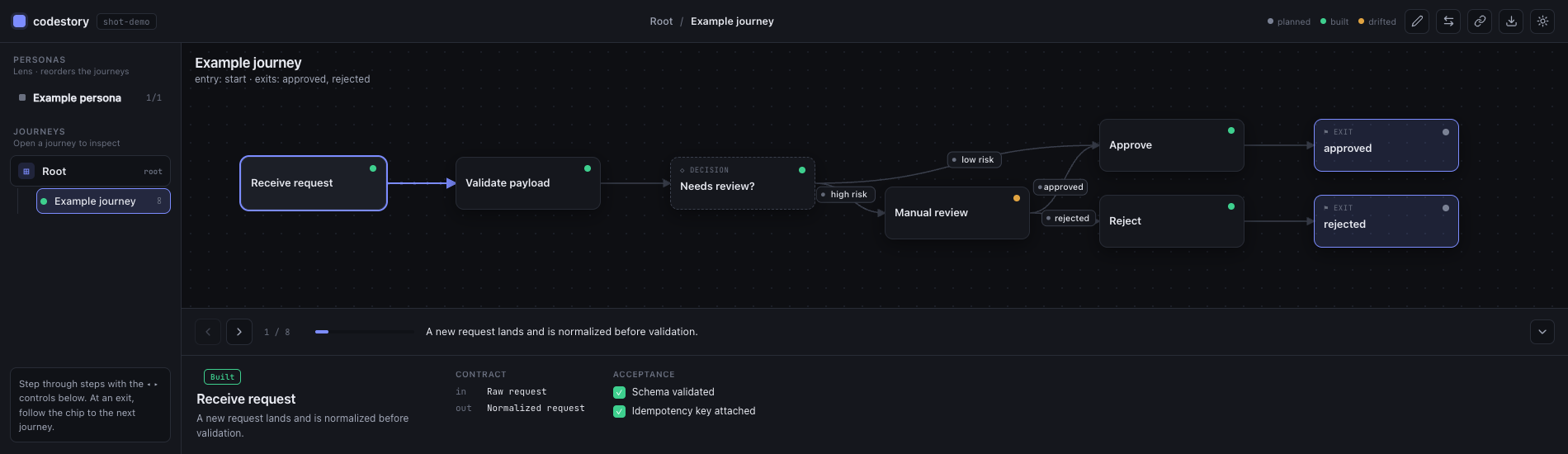Screen dimensions: 1568x454
Task: Go to previous step arrow
Action: pyautogui.click(x=208, y=332)
